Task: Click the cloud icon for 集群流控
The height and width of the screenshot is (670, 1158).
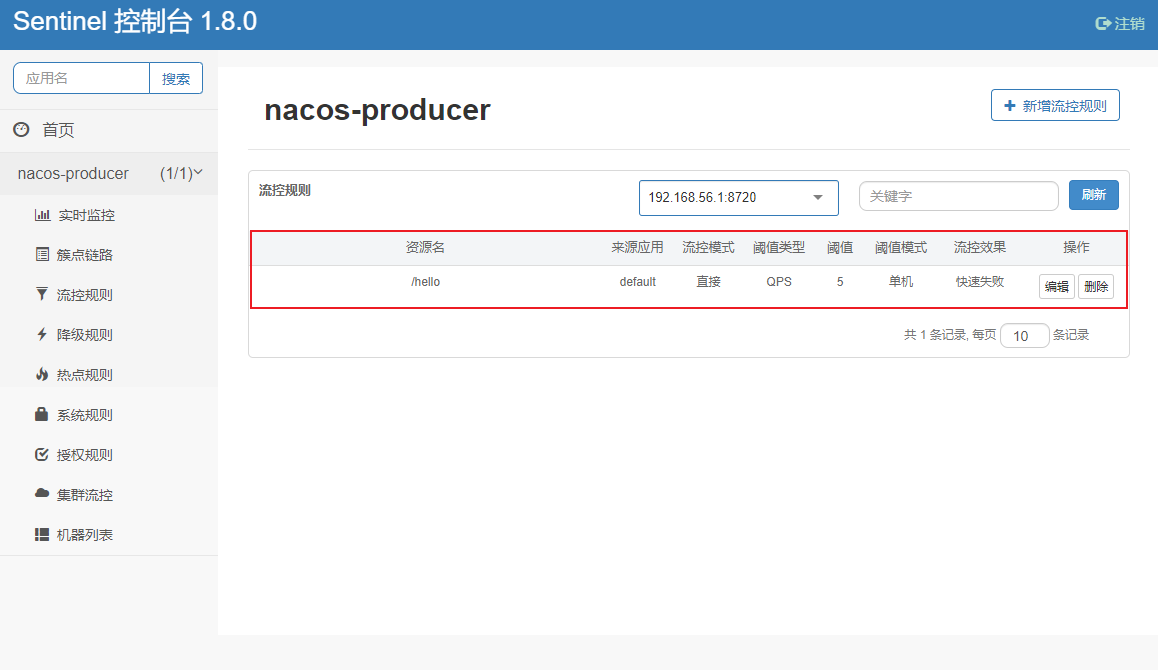Action: coord(42,493)
